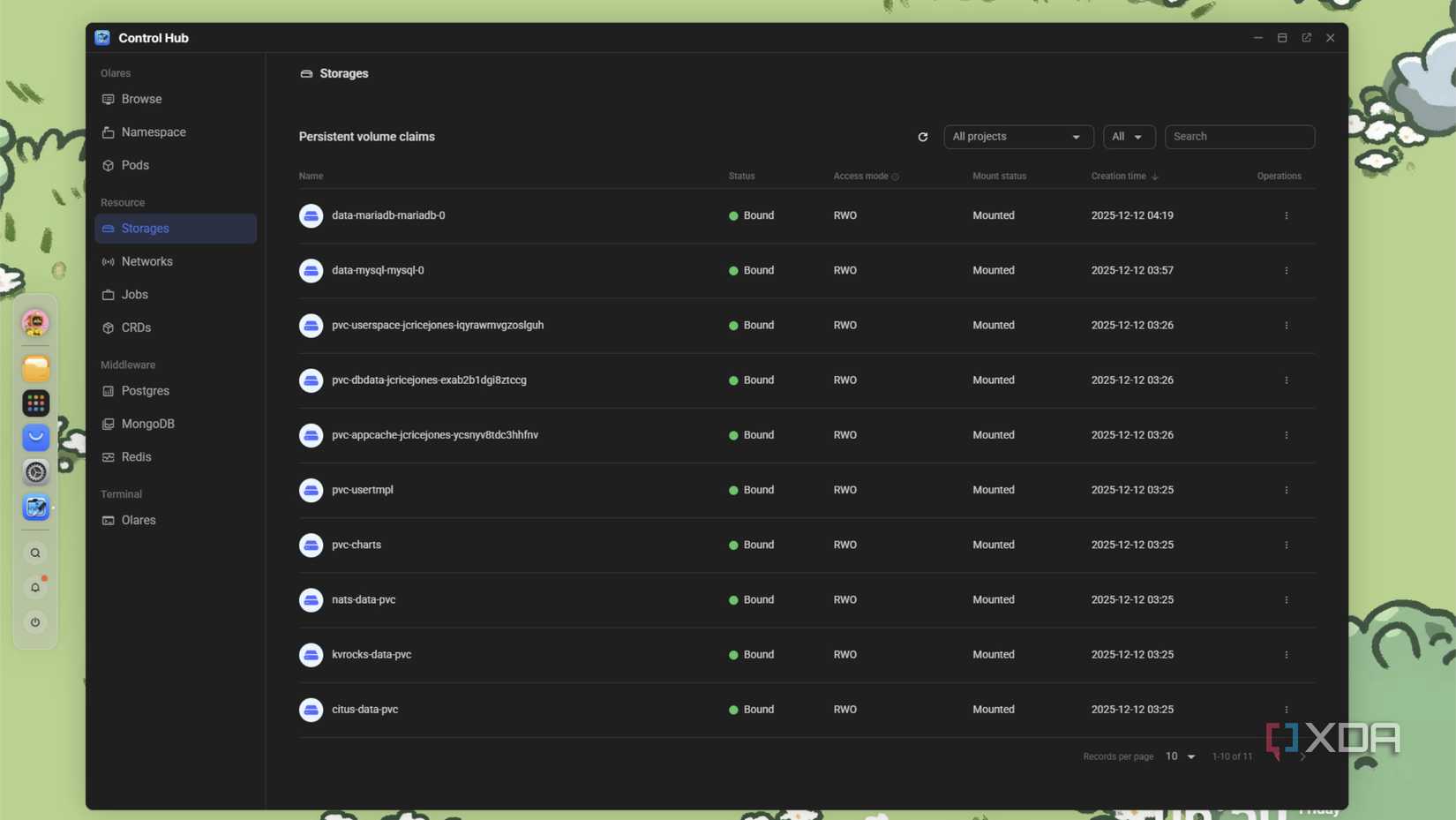Open Olares terminal in sidebar
Viewport: 1456px width, 820px height.
click(x=176, y=521)
